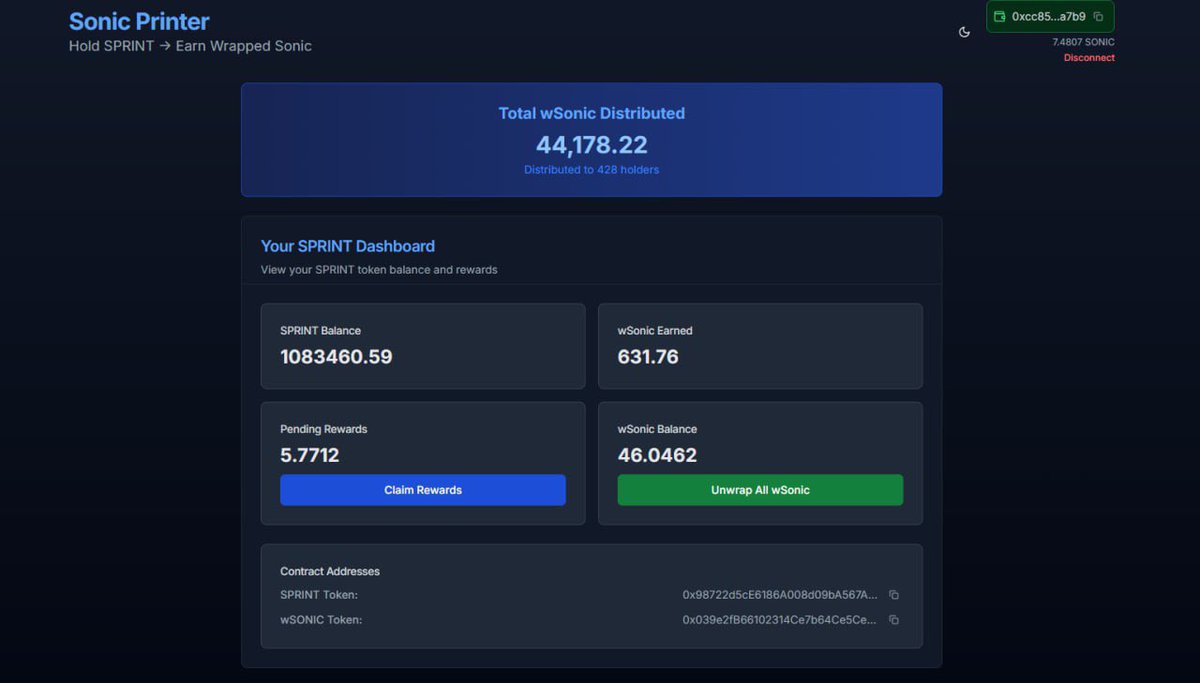Click the Contract Addresses label

[330, 572]
